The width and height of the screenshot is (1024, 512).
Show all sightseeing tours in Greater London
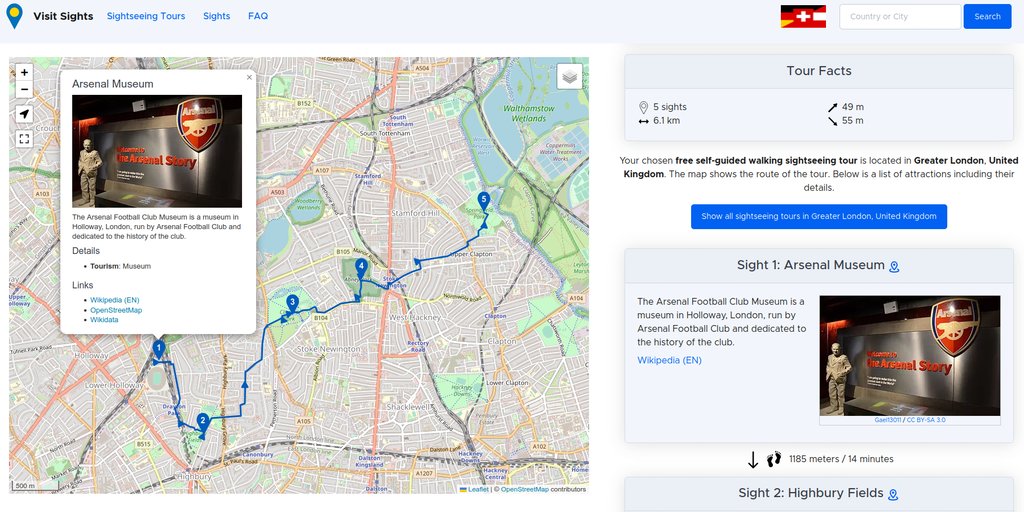(818, 216)
